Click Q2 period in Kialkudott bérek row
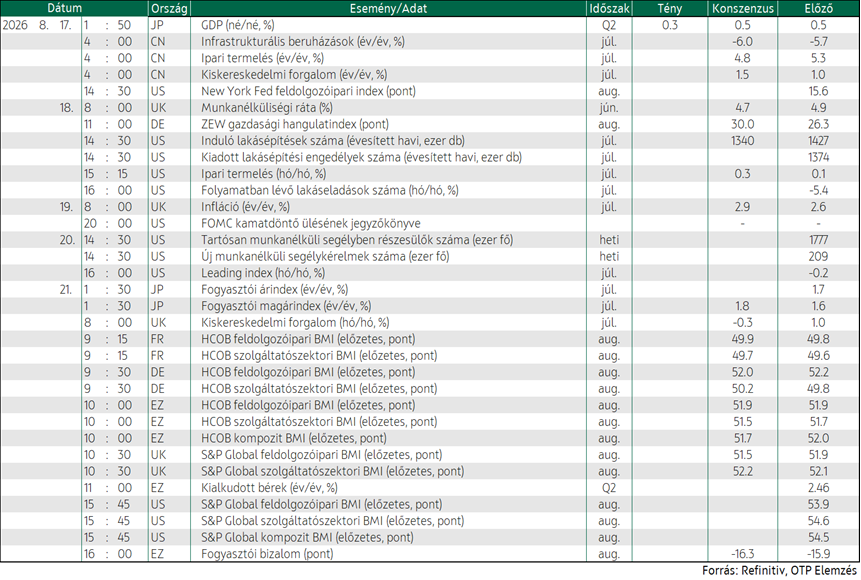The width and height of the screenshot is (861, 580). 609,488
